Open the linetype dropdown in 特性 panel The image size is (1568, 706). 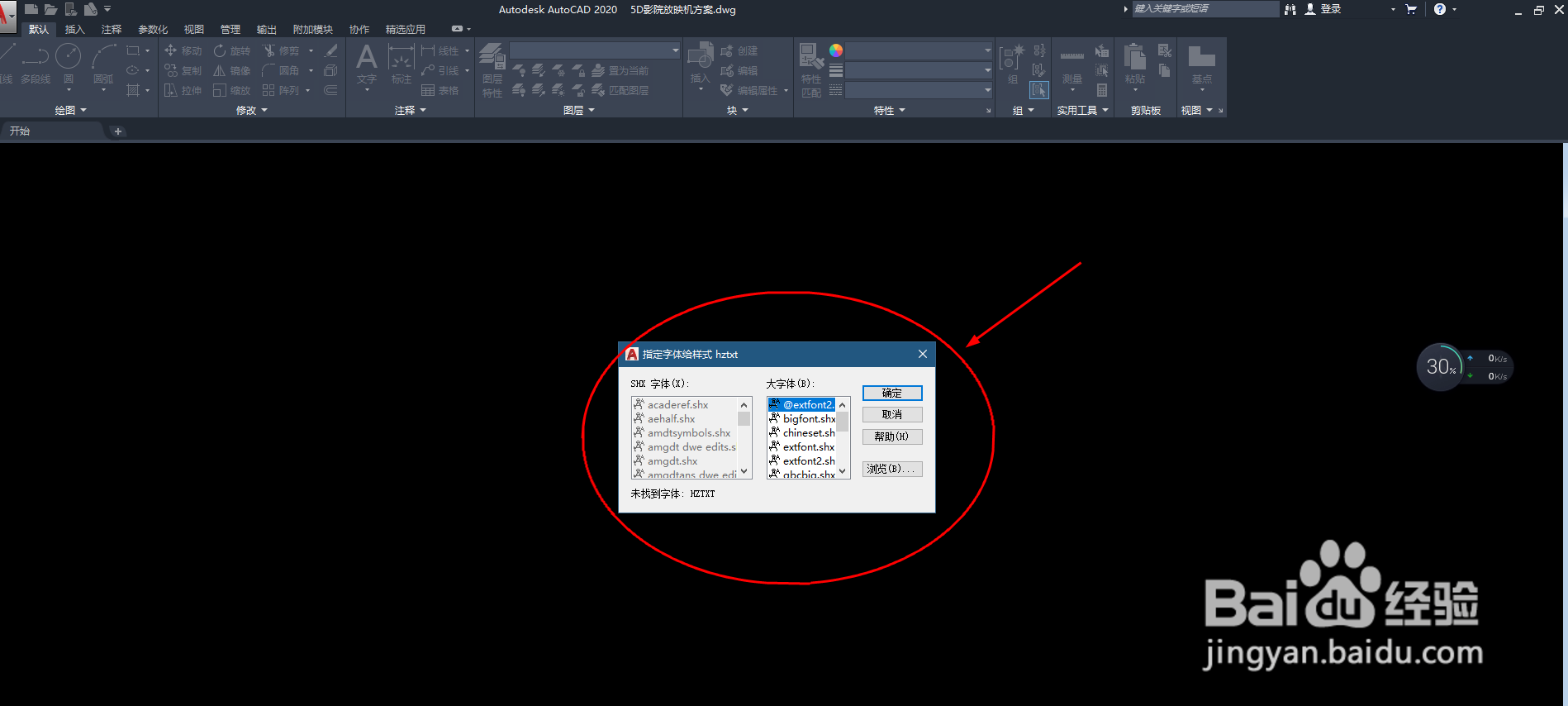[919, 90]
